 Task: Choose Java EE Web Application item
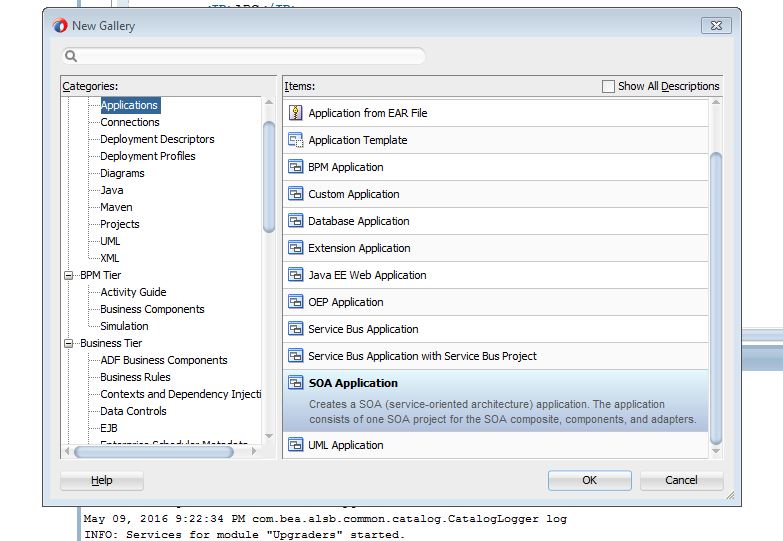[495, 275]
